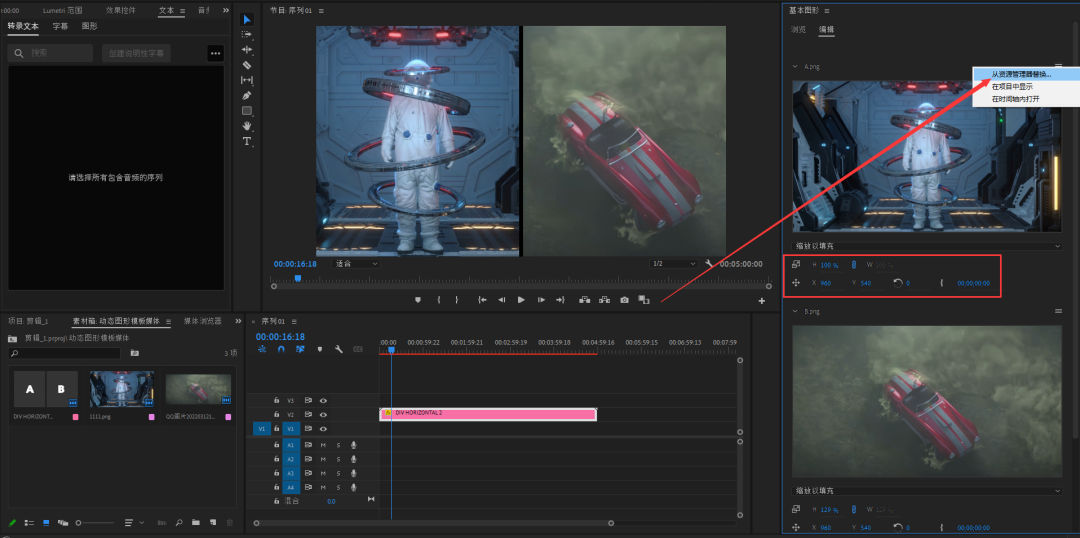The width and height of the screenshot is (1080, 538).
Task: Open Program Monitor settings wrench
Action: 709,264
